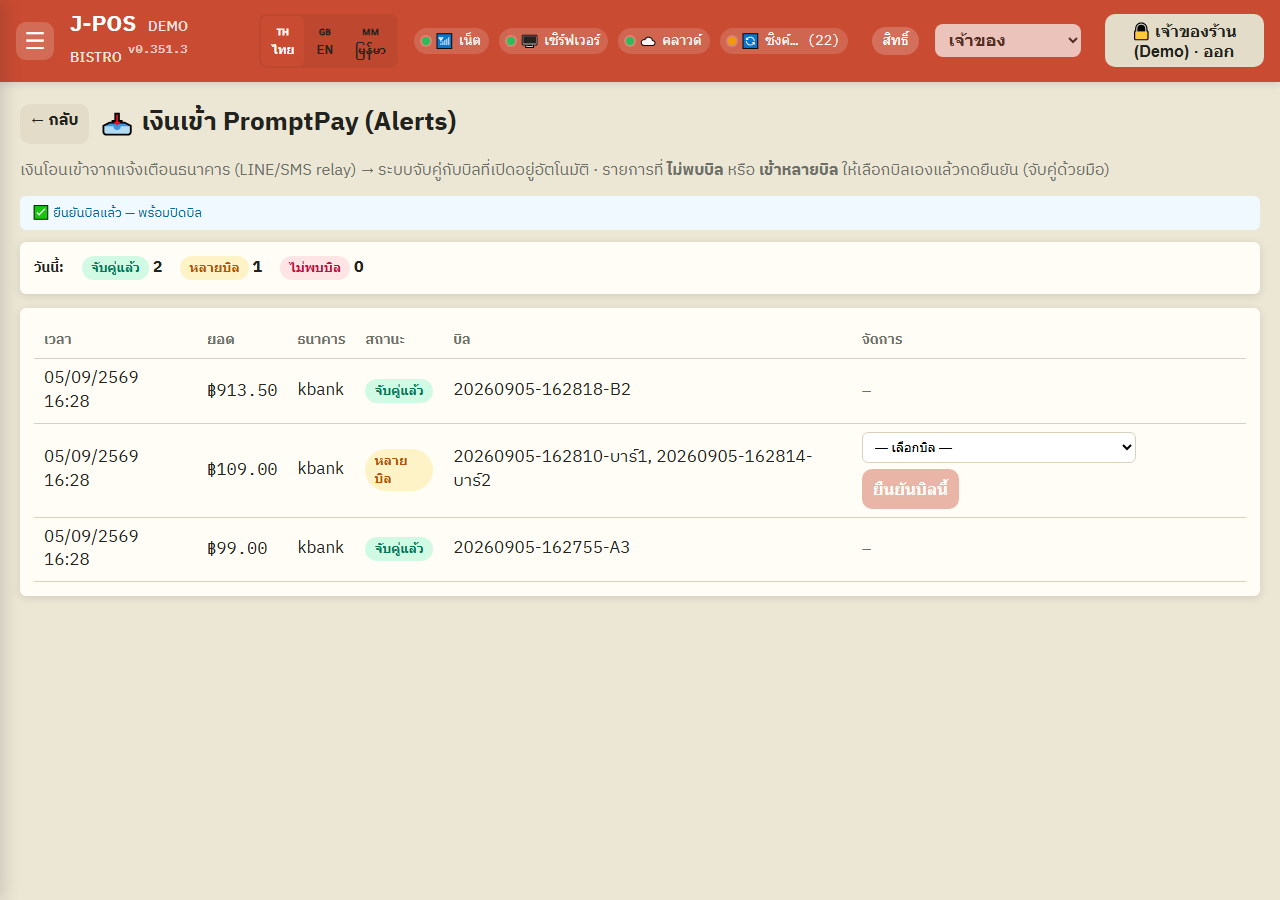The image size is (1280, 900).
Task: Click หลายบิล status in the ฿109.00 row
Action: (399, 470)
